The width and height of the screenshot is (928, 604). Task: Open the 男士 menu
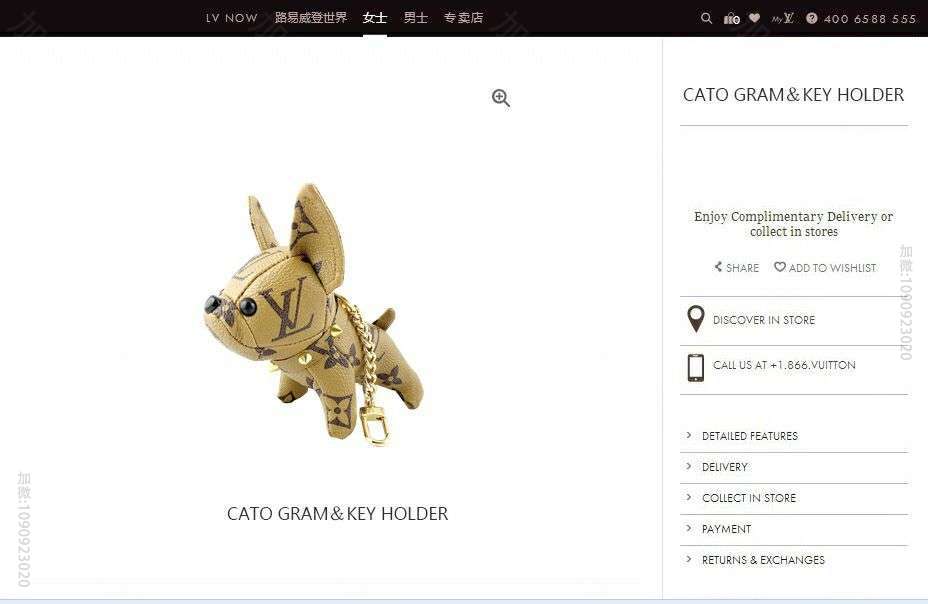pyautogui.click(x=415, y=18)
